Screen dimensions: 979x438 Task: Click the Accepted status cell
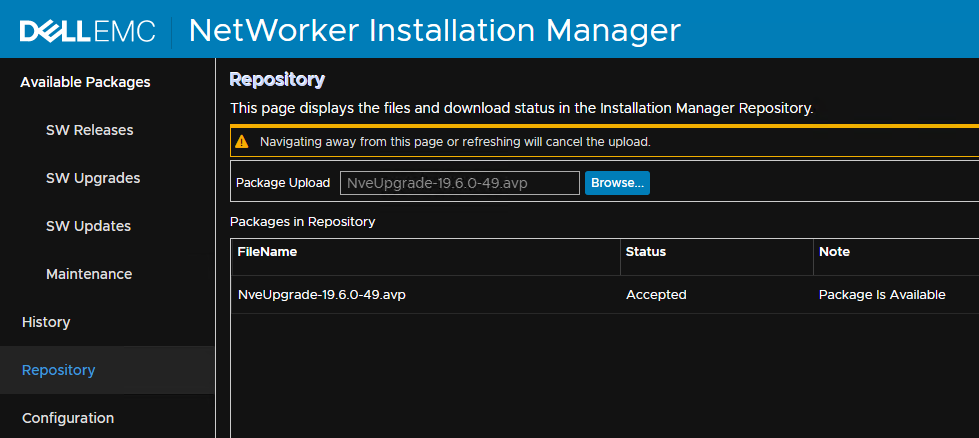[x=656, y=295]
